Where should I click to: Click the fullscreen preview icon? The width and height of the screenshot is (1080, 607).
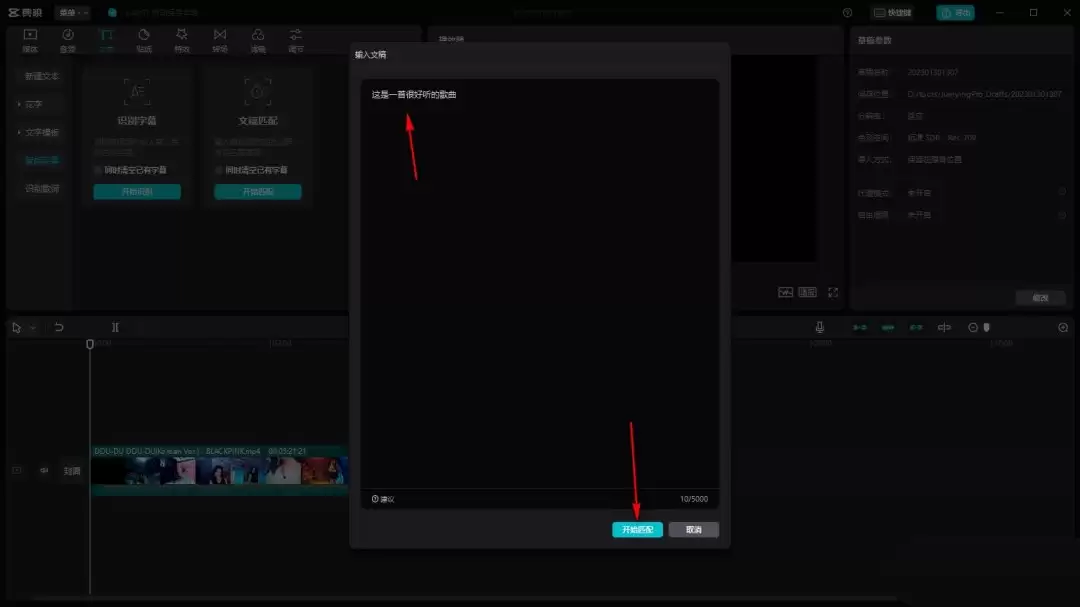tap(833, 292)
